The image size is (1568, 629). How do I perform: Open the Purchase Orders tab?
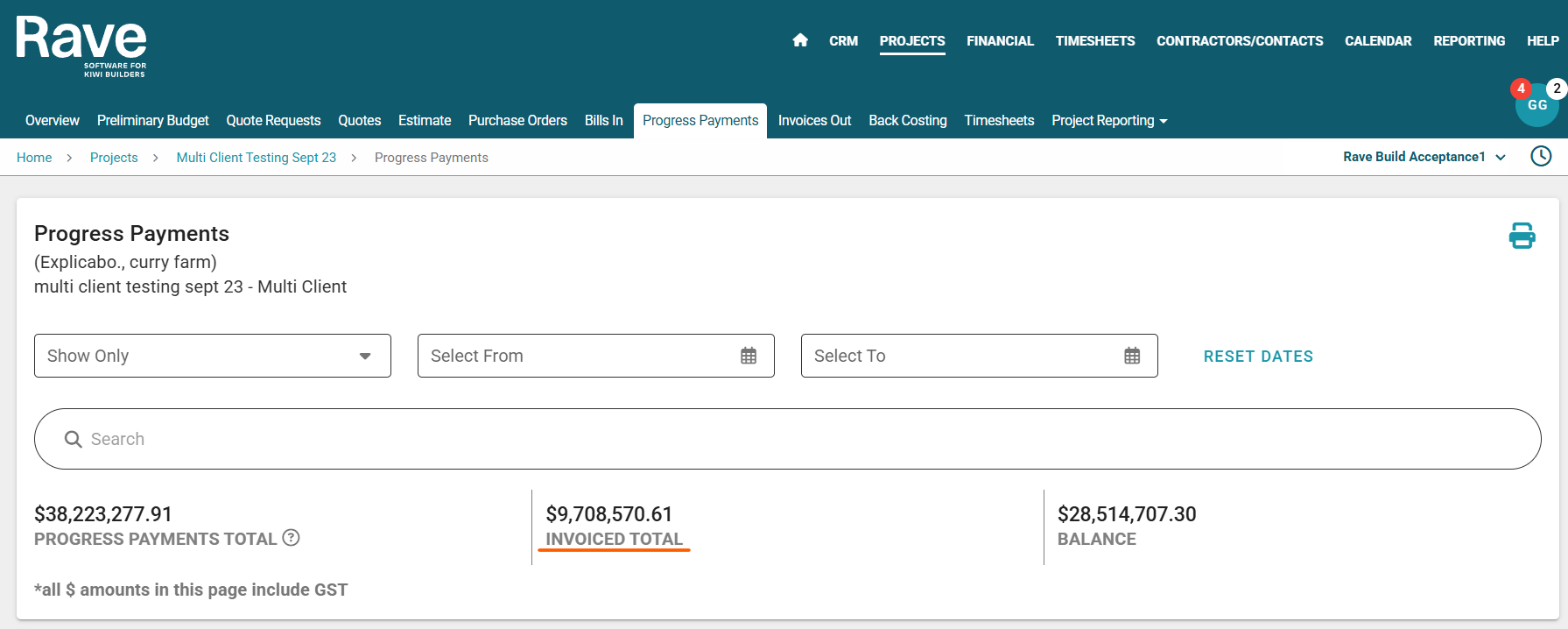517,121
